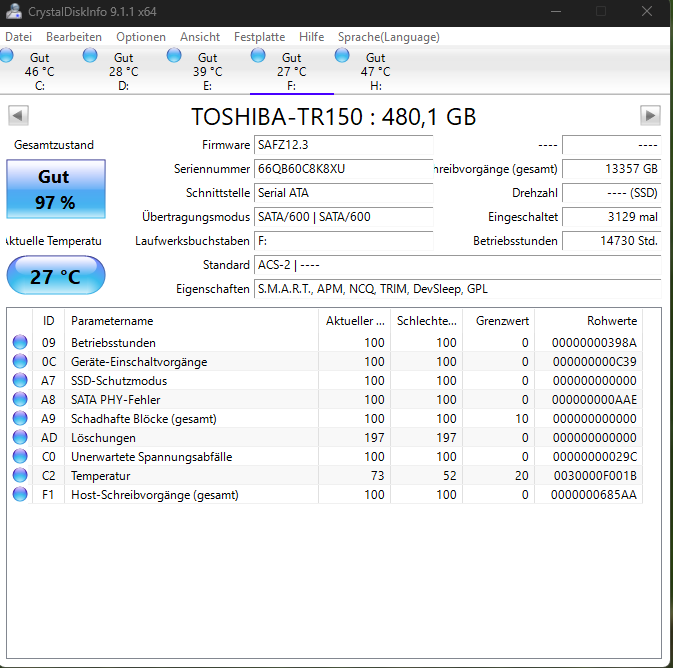Click the Eingeschaltet value 3129 mal

pos(612,217)
